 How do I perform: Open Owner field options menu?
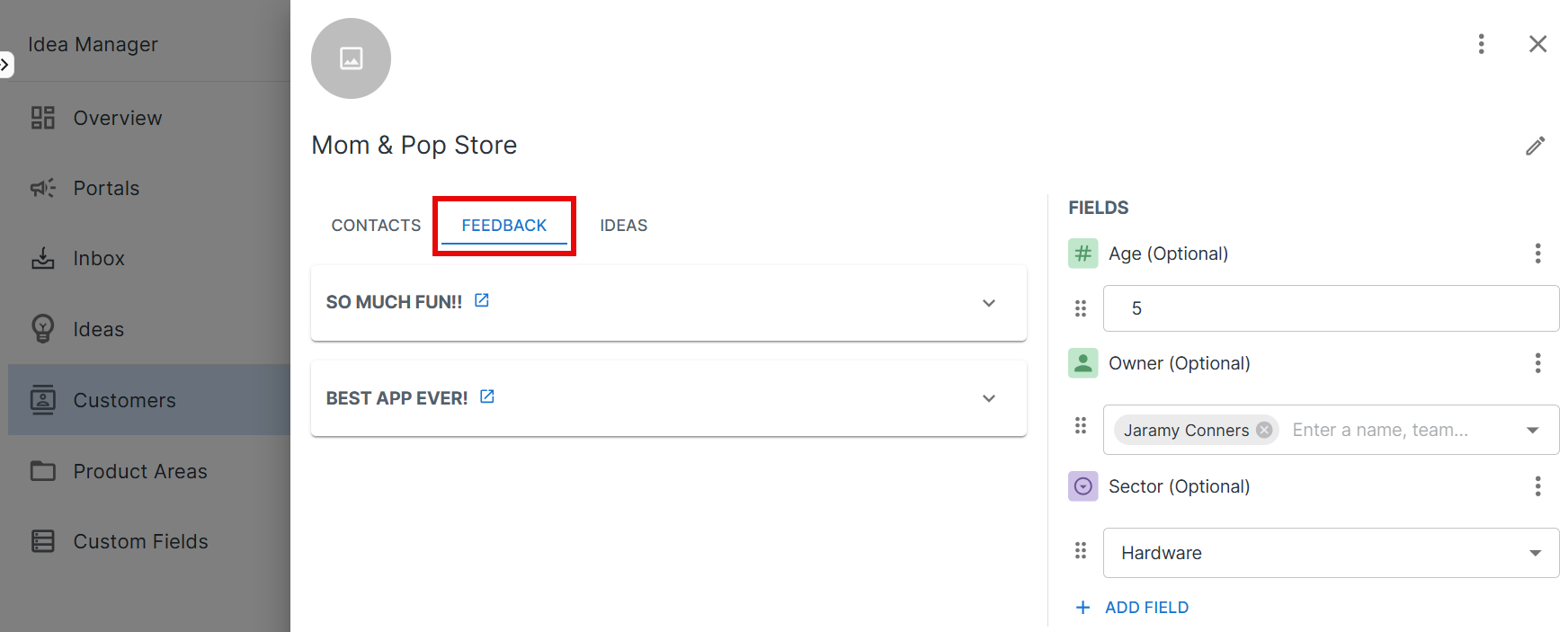[1537, 363]
